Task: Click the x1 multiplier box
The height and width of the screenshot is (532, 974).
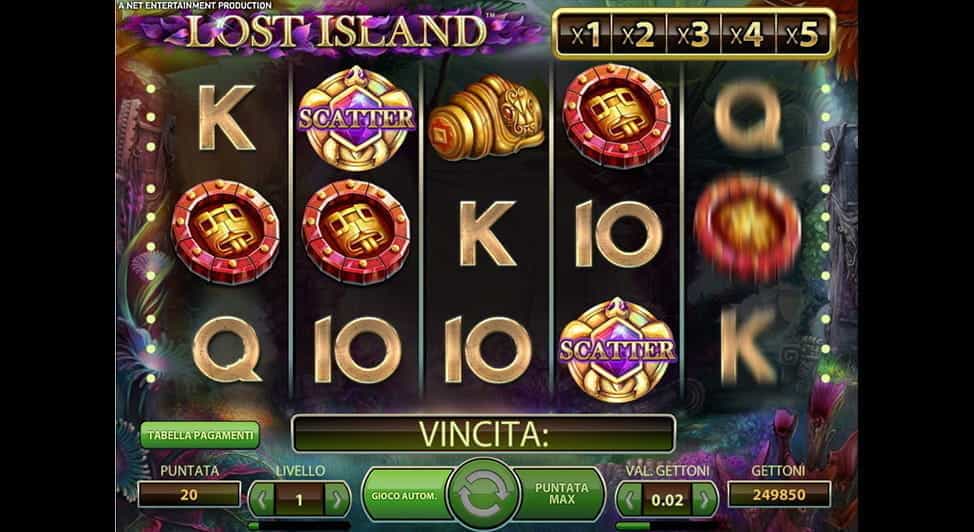Action: coord(585,35)
